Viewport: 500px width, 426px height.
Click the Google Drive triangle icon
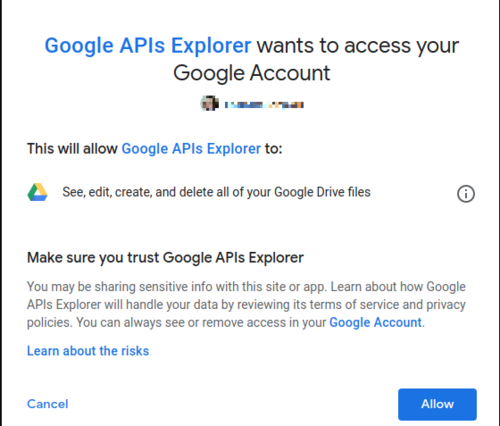(x=37, y=192)
